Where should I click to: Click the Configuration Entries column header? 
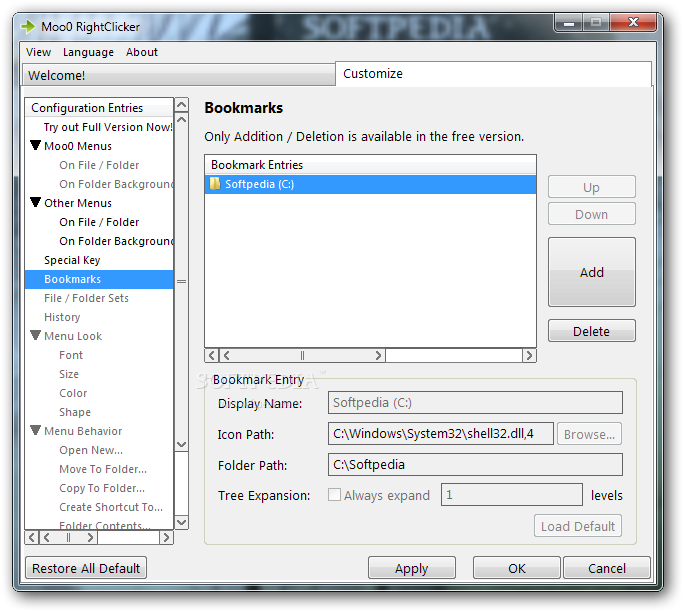[x=99, y=107]
